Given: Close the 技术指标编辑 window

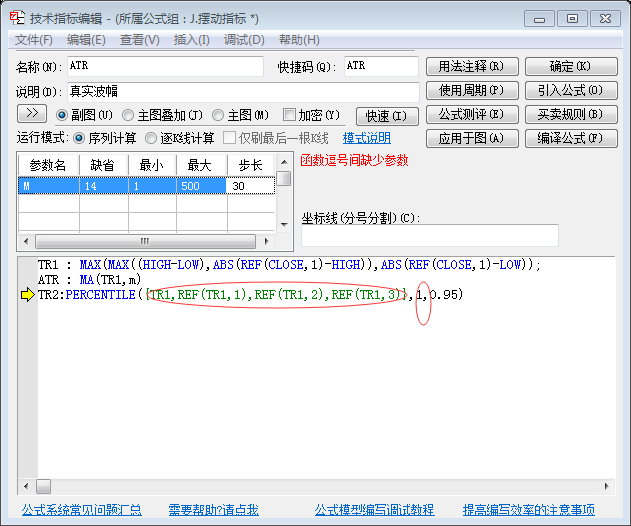Looking at the screenshot, I should pyautogui.click(x=605, y=19).
